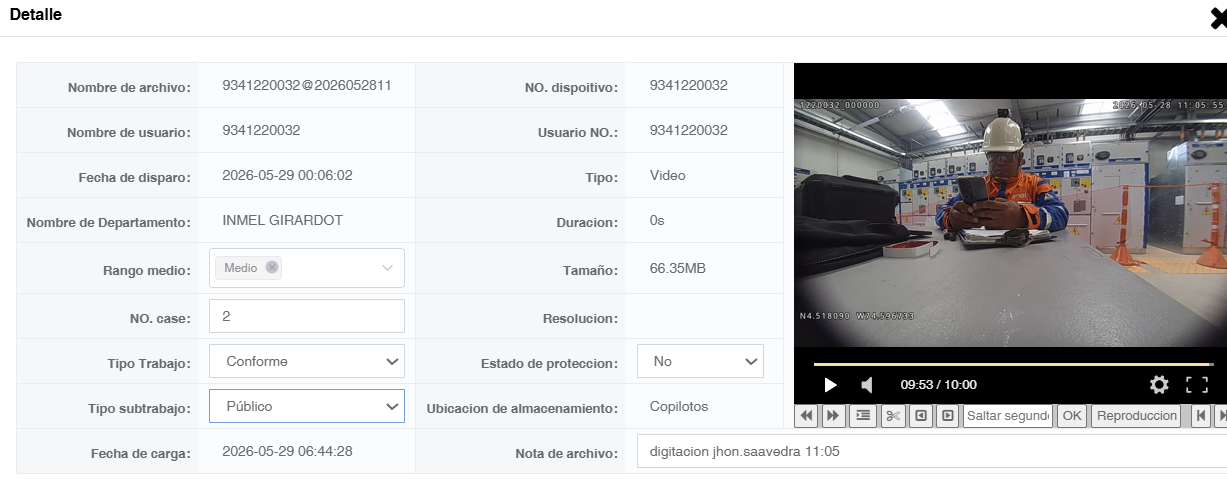The height and width of the screenshot is (483, 1227).
Task: Click the Saltar segundos input box
Action: 1008,416
